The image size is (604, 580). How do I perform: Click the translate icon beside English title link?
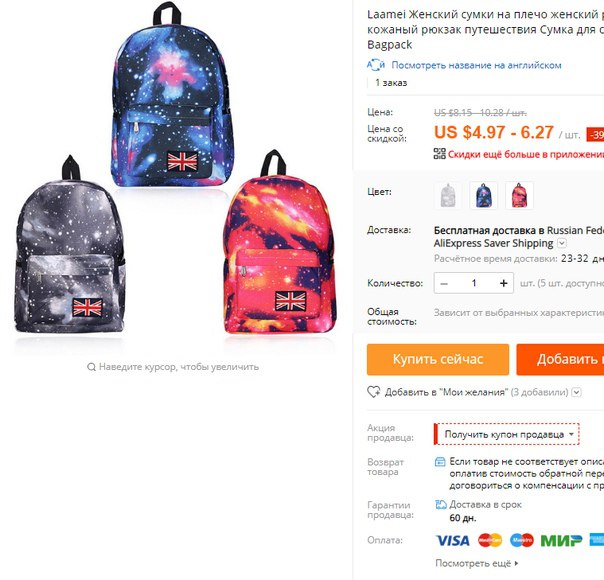click(x=376, y=65)
